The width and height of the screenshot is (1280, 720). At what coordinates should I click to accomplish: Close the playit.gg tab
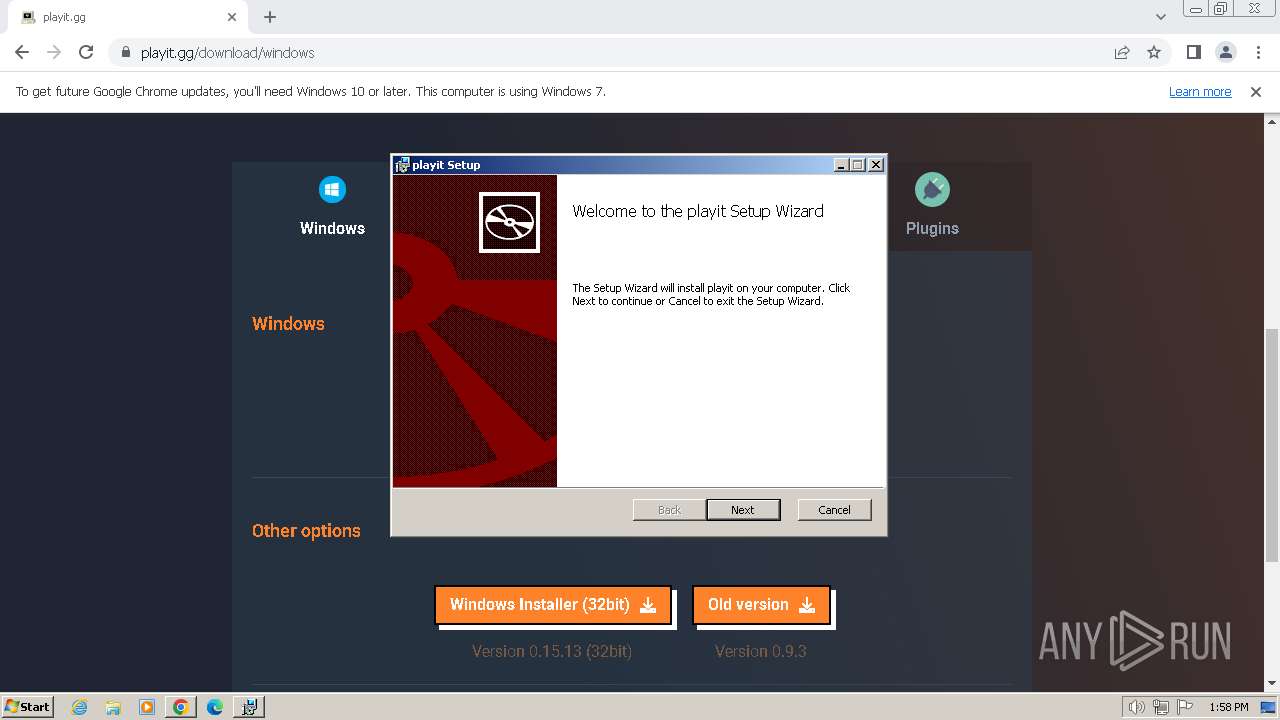click(232, 17)
